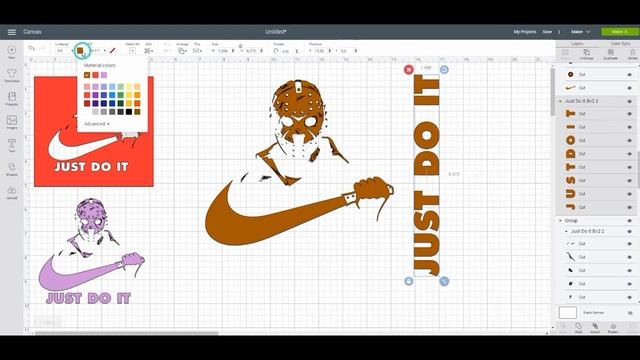Click the Canvas title label
Viewport: 640px width, 360px height.
(32, 31)
